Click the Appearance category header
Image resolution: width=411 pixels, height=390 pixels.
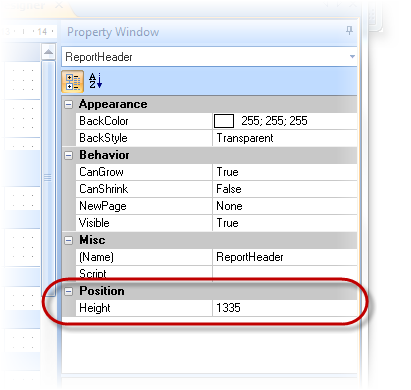[209, 104]
